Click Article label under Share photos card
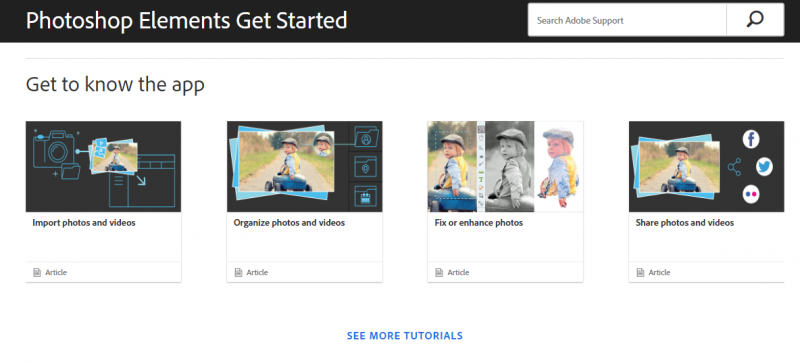 pos(659,273)
